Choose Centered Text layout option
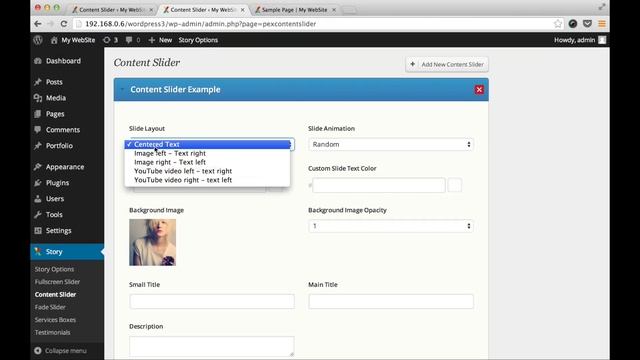The width and height of the screenshot is (640, 360). click(x=207, y=144)
